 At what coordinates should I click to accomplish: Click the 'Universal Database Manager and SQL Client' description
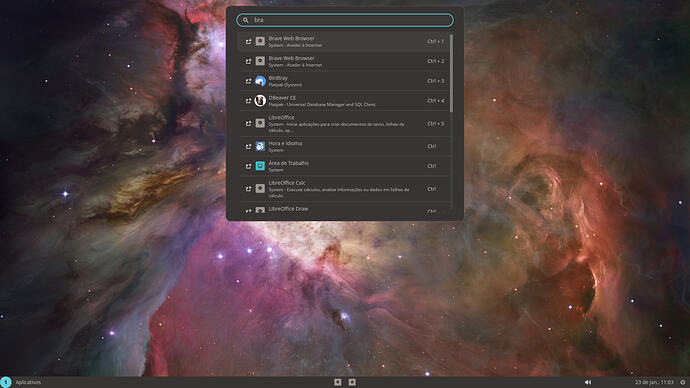[331, 105]
